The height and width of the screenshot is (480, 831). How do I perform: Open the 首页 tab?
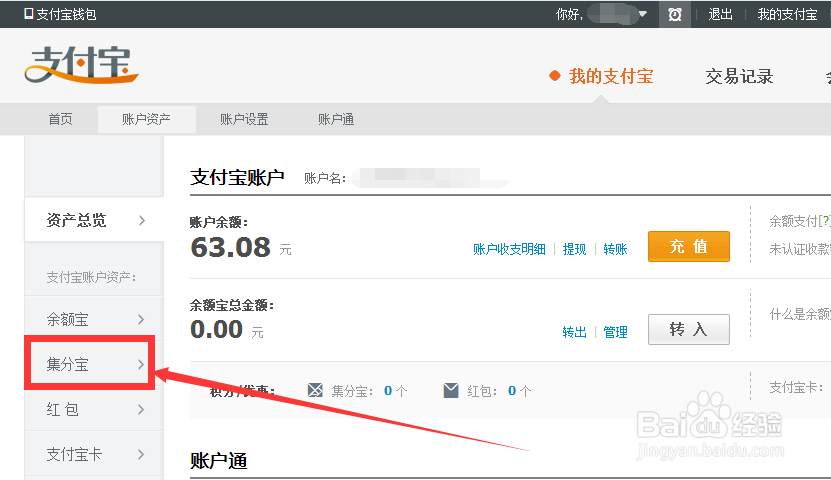coord(60,119)
